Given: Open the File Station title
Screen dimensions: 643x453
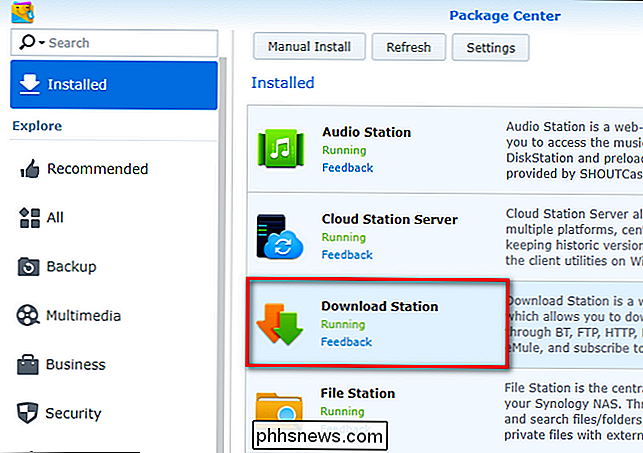Looking at the screenshot, I should (358, 393).
